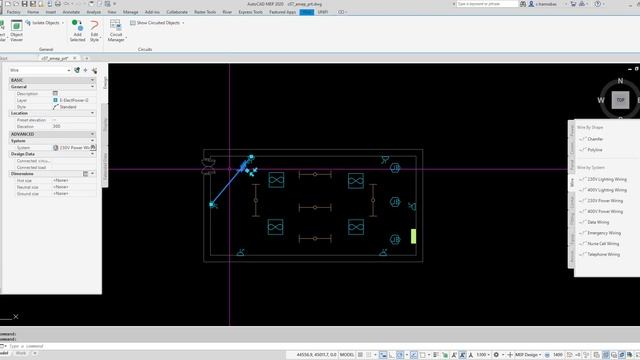Viewport: 640px width, 360px height.
Task: Switch to the c07 drawing file tab
Action: [x=55, y=58]
